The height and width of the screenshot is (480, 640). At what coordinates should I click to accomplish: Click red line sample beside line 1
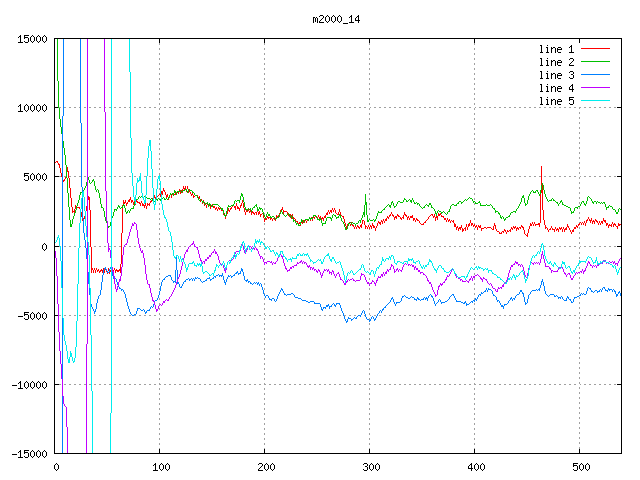pos(596,48)
